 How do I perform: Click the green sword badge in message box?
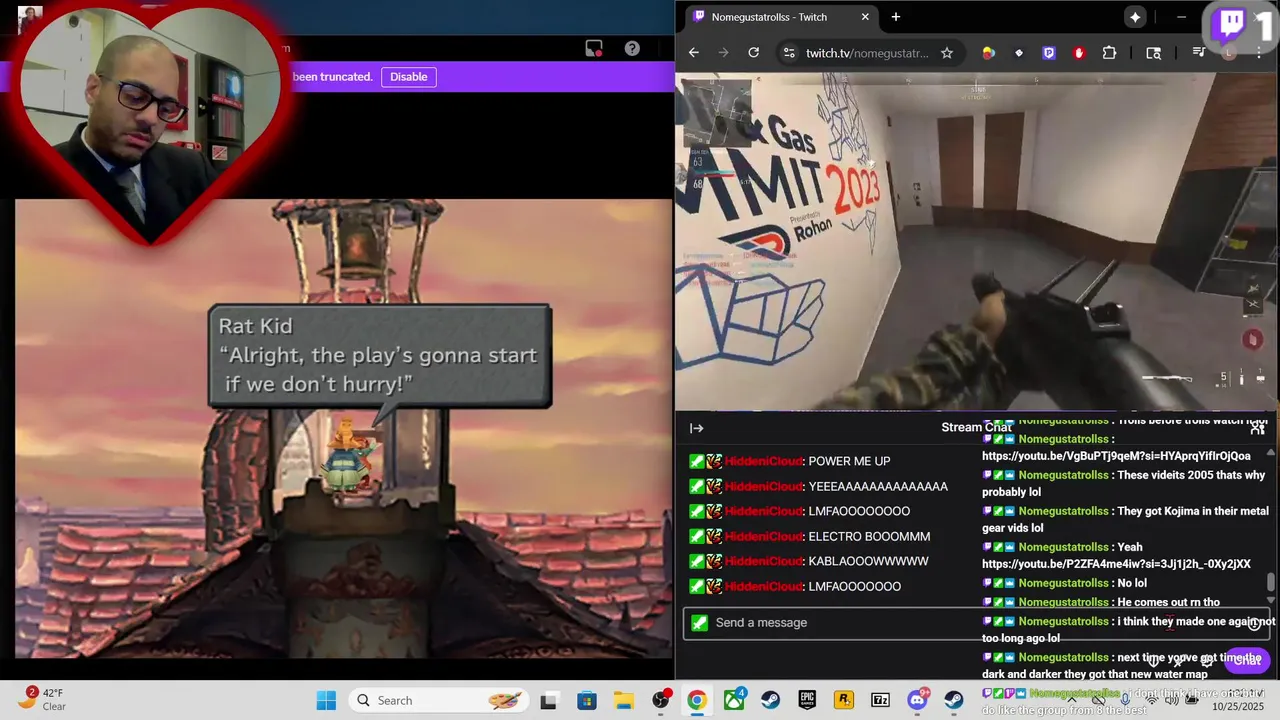click(699, 622)
